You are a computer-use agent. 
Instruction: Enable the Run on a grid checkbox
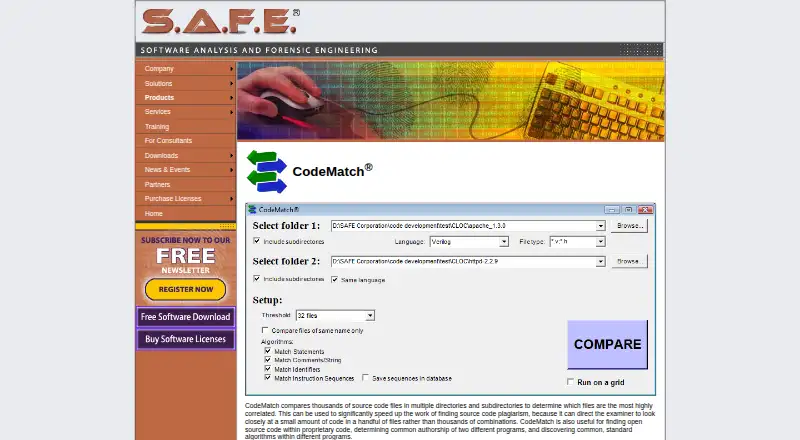tap(570, 382)
